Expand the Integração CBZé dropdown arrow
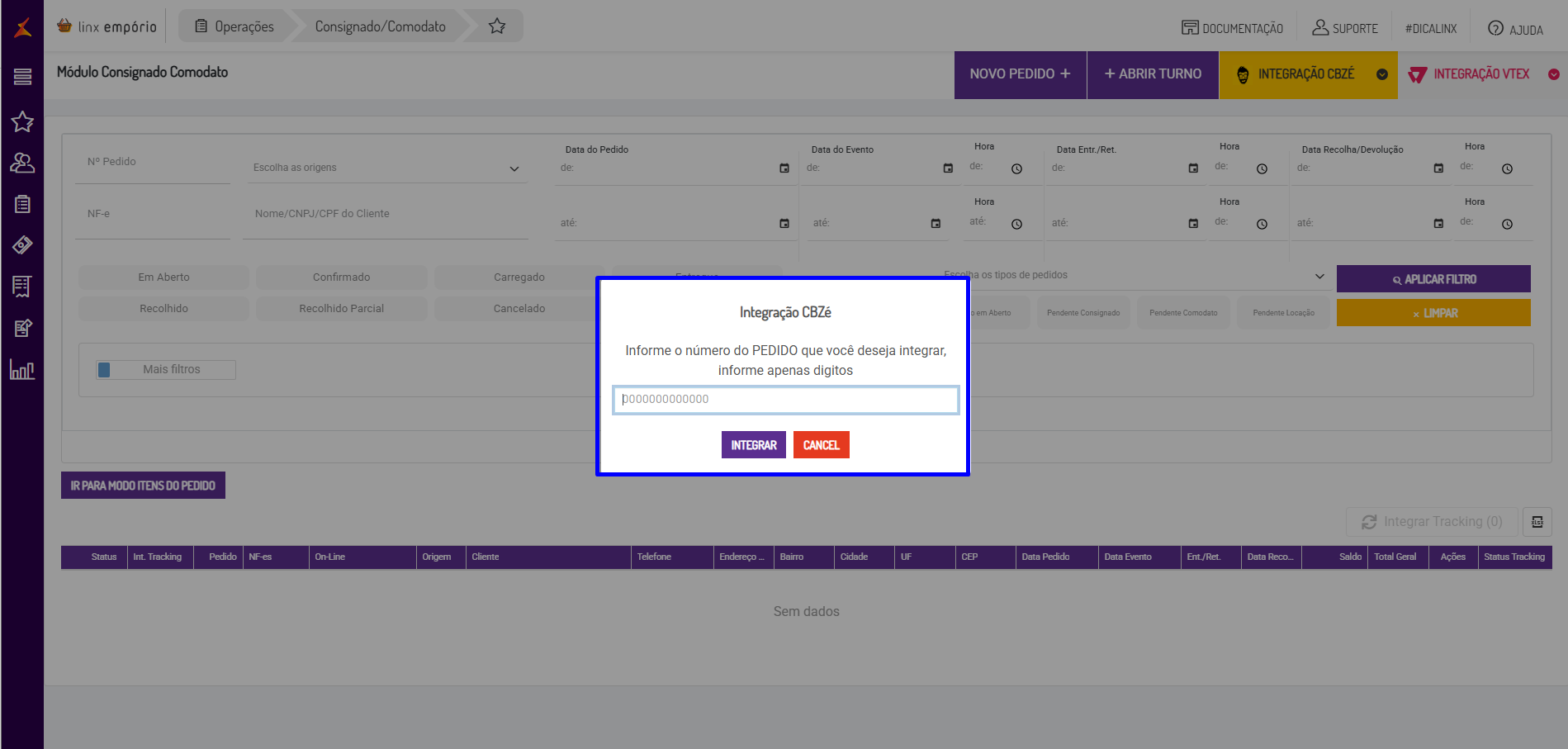Viewport: 1568px width, 749px height. coord(1382,74)
